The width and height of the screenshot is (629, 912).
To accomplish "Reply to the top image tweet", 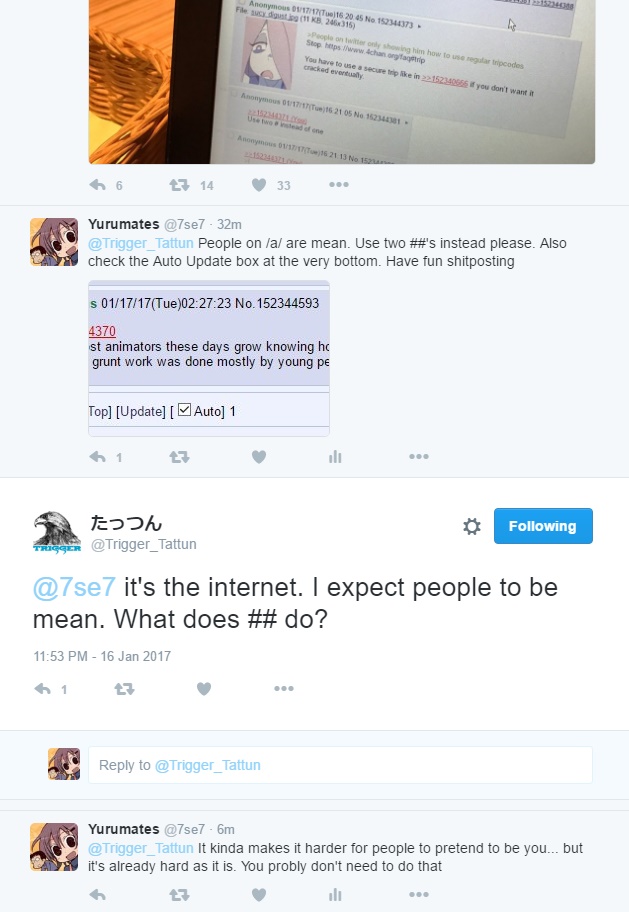I will click(98, 185).
